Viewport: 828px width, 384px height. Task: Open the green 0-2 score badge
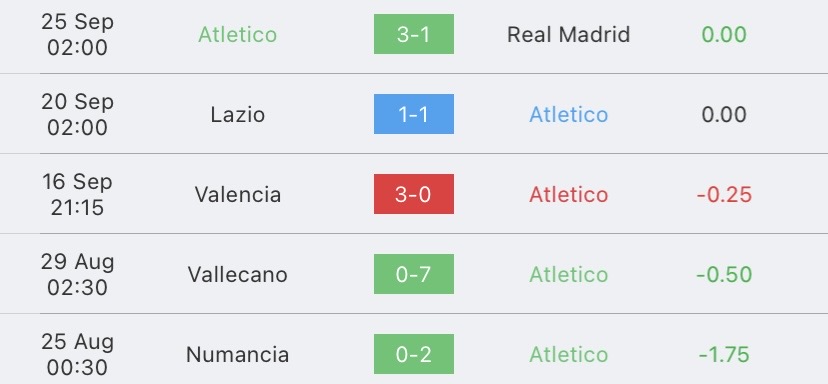(413, 354)
